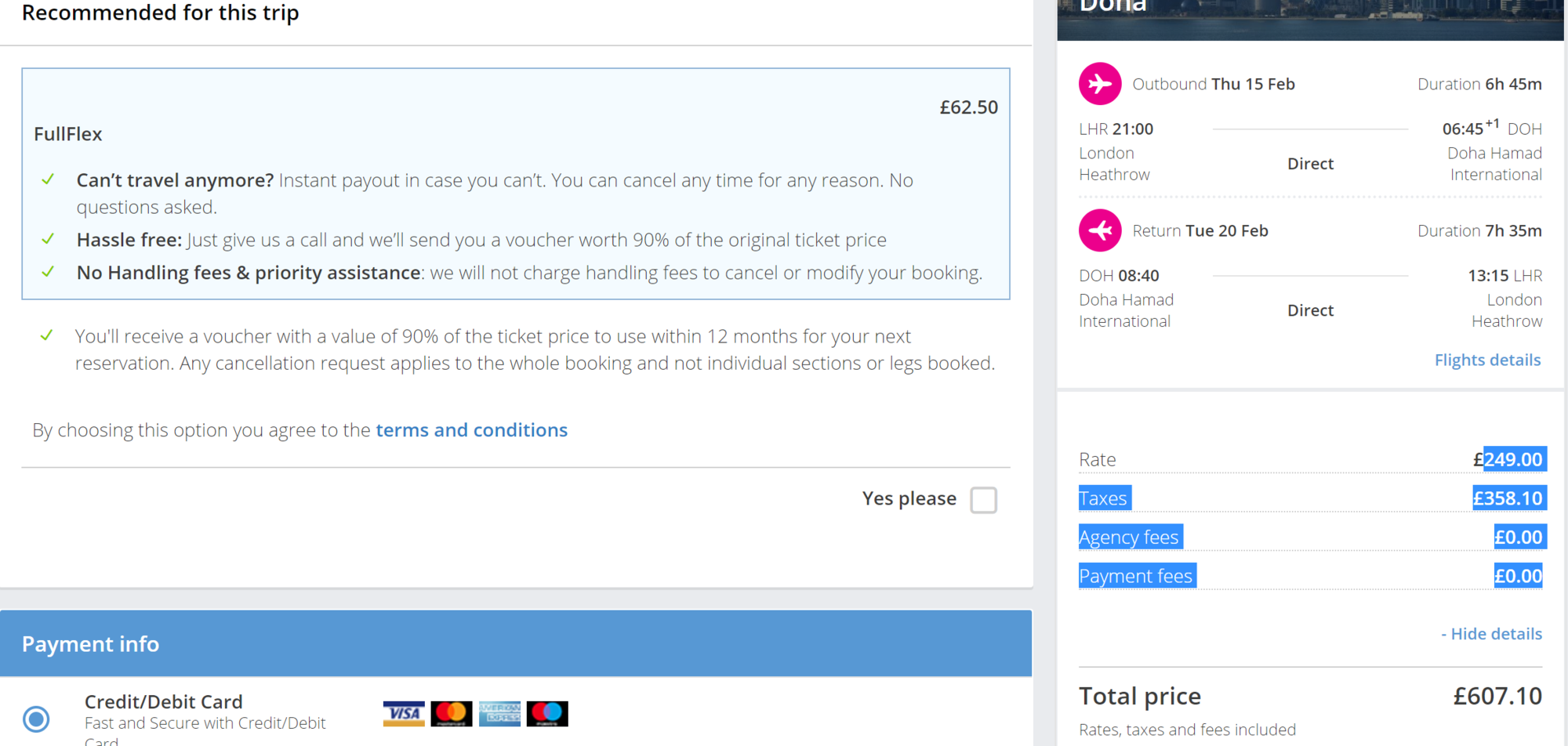Image resolution: width=1568 pixels, height=746 pixels.
Task: Click the highlighted Agency fees label
Action: point(1129,538)
